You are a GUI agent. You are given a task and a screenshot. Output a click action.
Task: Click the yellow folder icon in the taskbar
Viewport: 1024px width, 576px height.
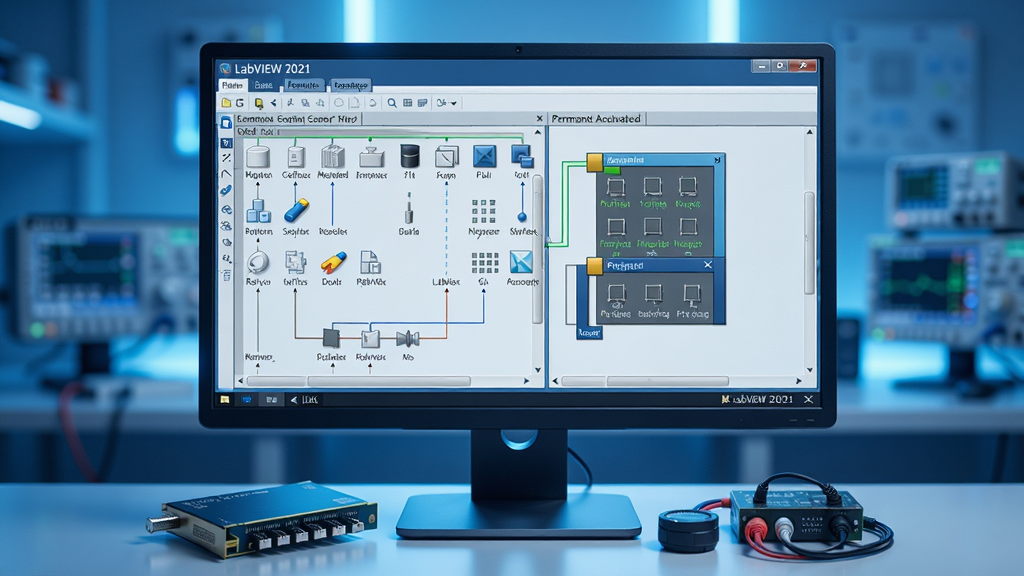(x=225, y=400)
